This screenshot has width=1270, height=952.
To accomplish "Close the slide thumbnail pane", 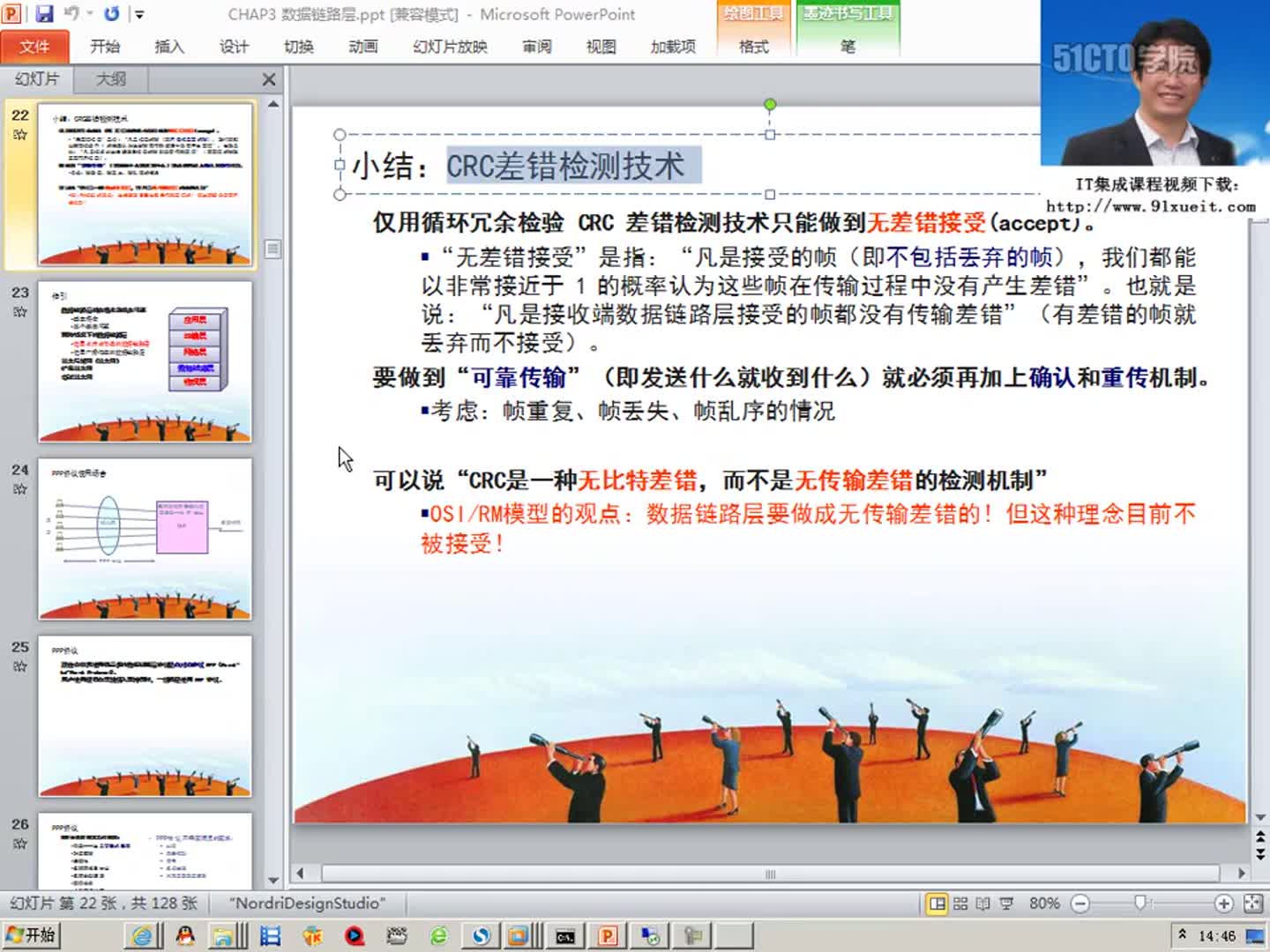I will point(269,79).
